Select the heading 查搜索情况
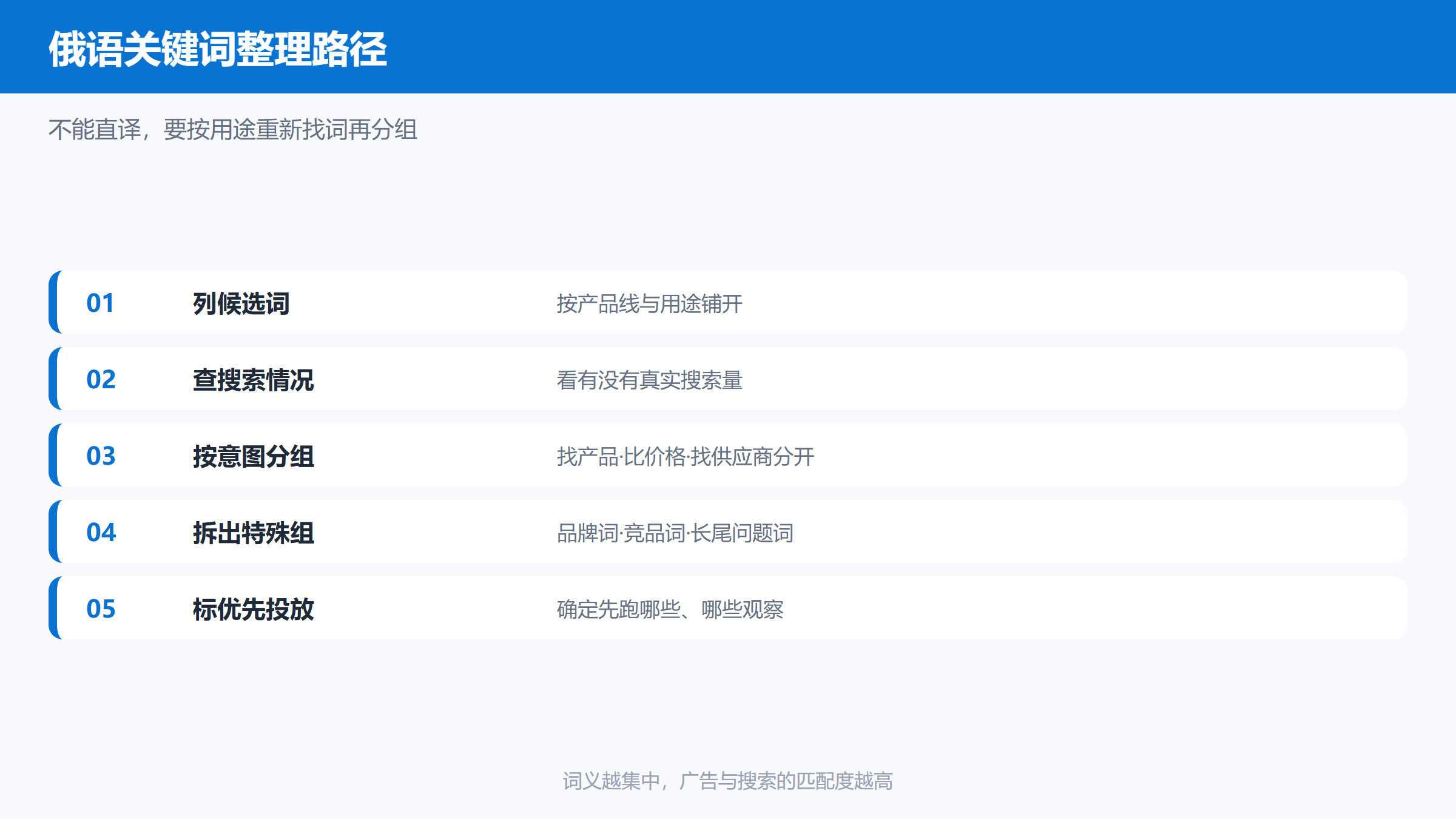 tap(254, 380)
